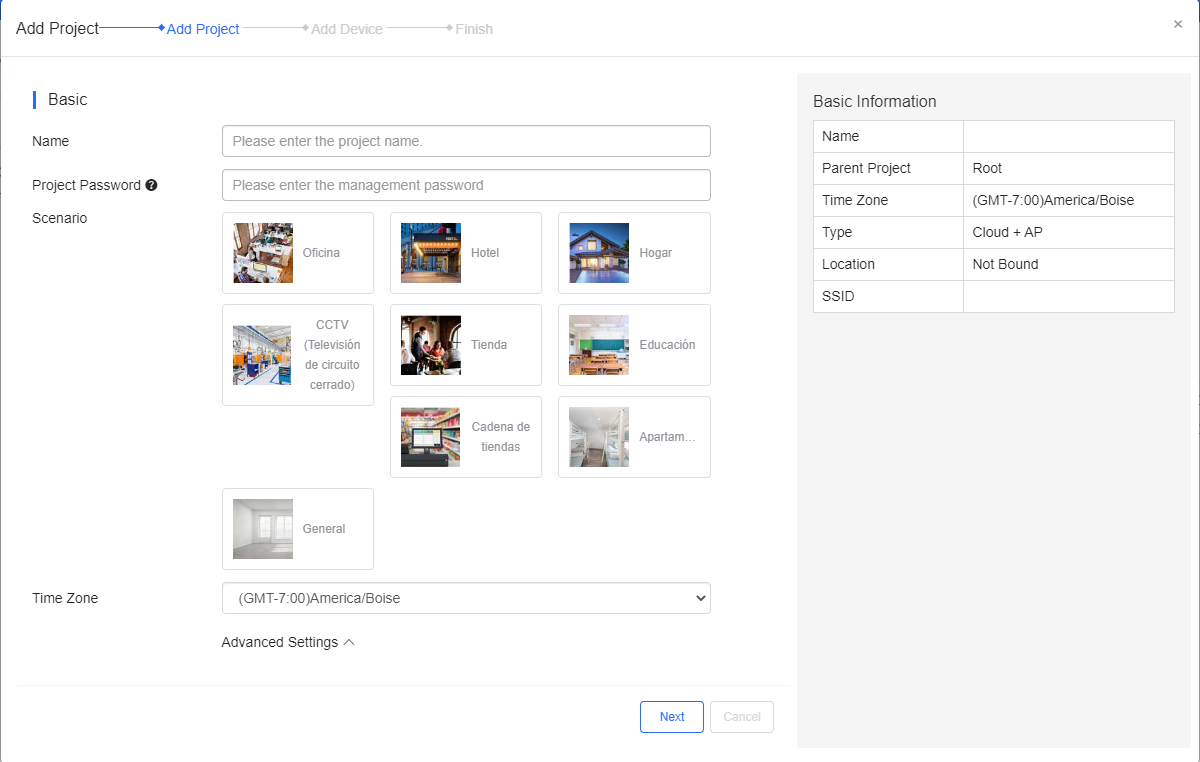Close the Add Project dialog
The width and height of the screenshot is (1200, 762).
point(1178,24)
